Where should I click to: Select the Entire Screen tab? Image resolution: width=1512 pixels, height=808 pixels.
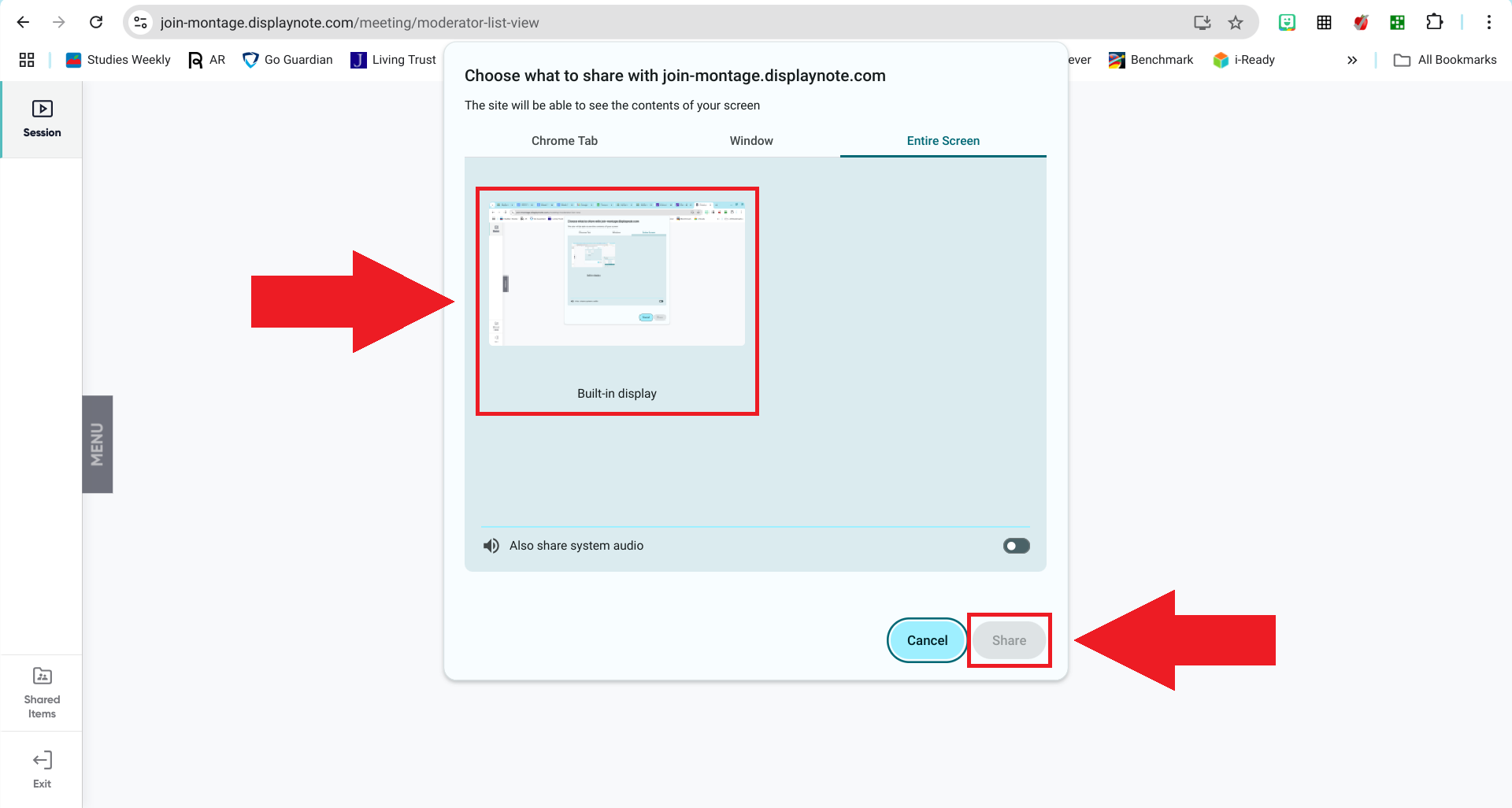pos(943,141)
